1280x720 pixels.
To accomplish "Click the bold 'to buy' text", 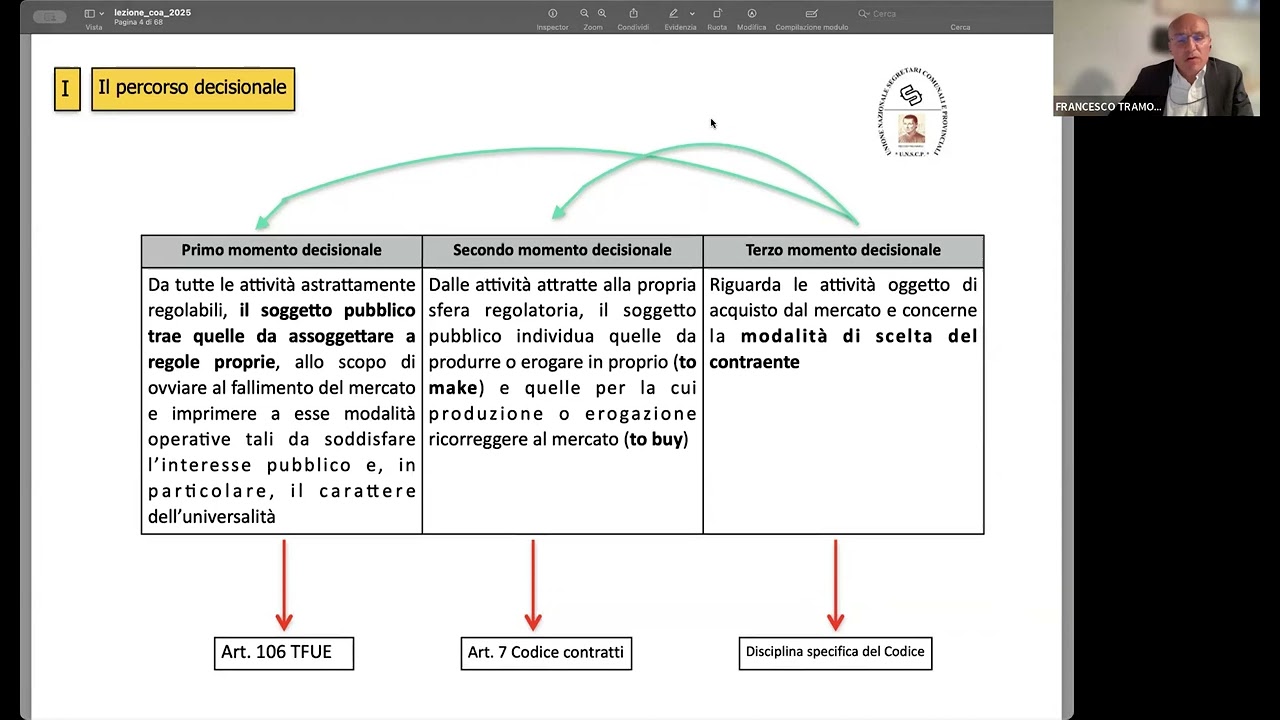I will tap(656, 439).
